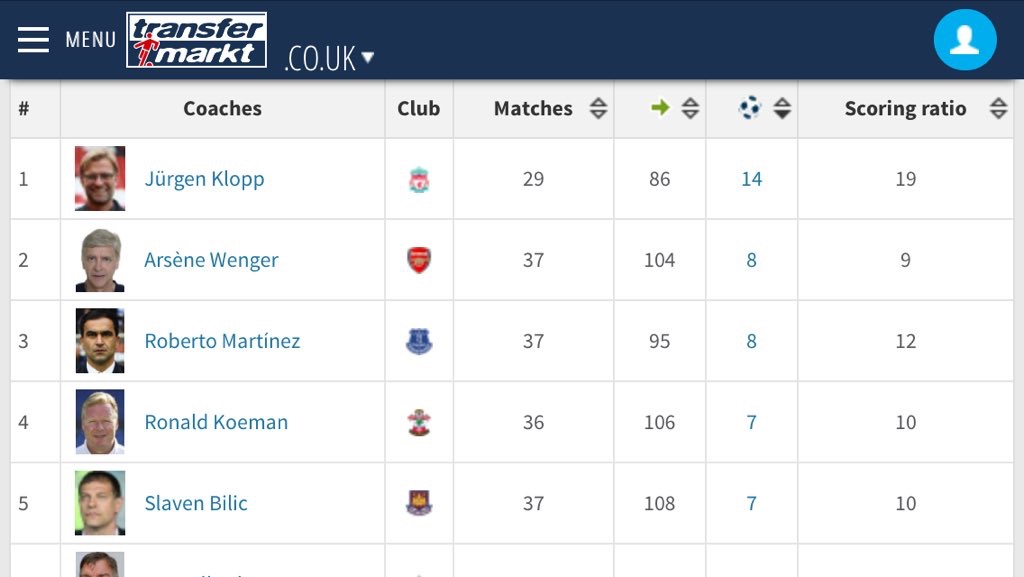This screenshot has height=577, width=1024.
Task: Open Jürgen Klopp's profile link
Action: [x=204, y=180]
